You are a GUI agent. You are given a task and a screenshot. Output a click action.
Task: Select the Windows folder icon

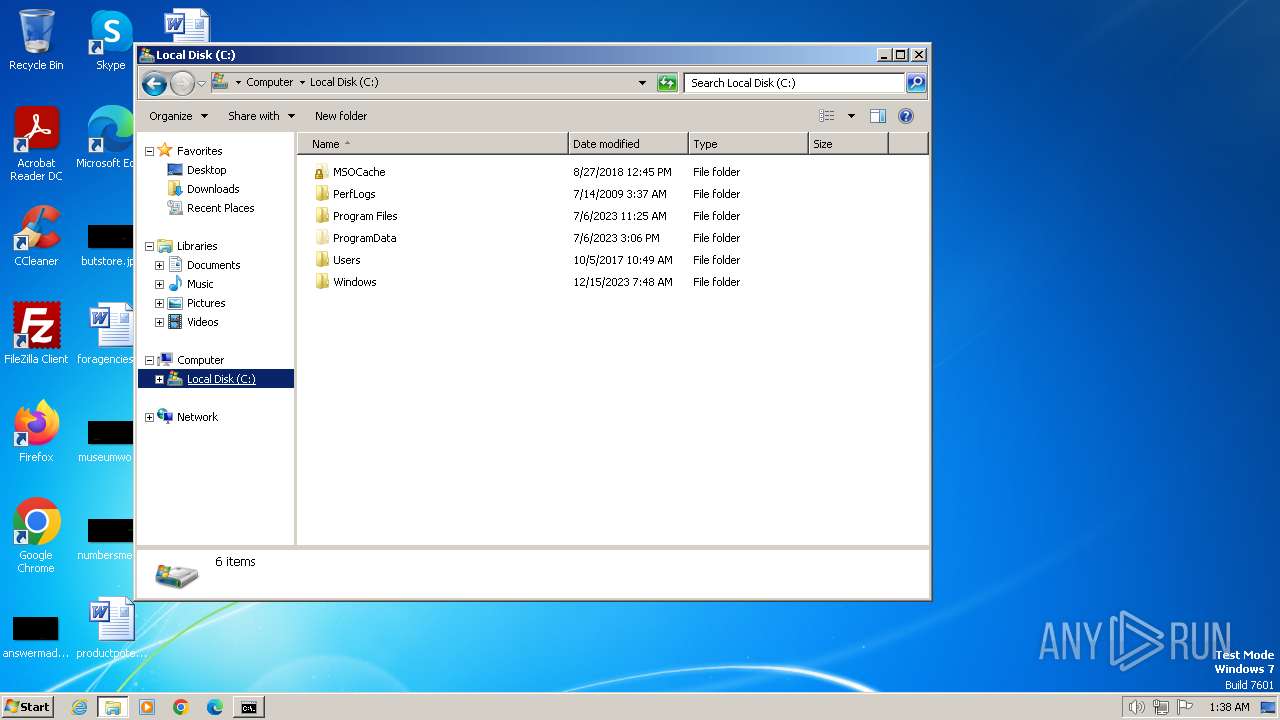click(x=321, y=282)
